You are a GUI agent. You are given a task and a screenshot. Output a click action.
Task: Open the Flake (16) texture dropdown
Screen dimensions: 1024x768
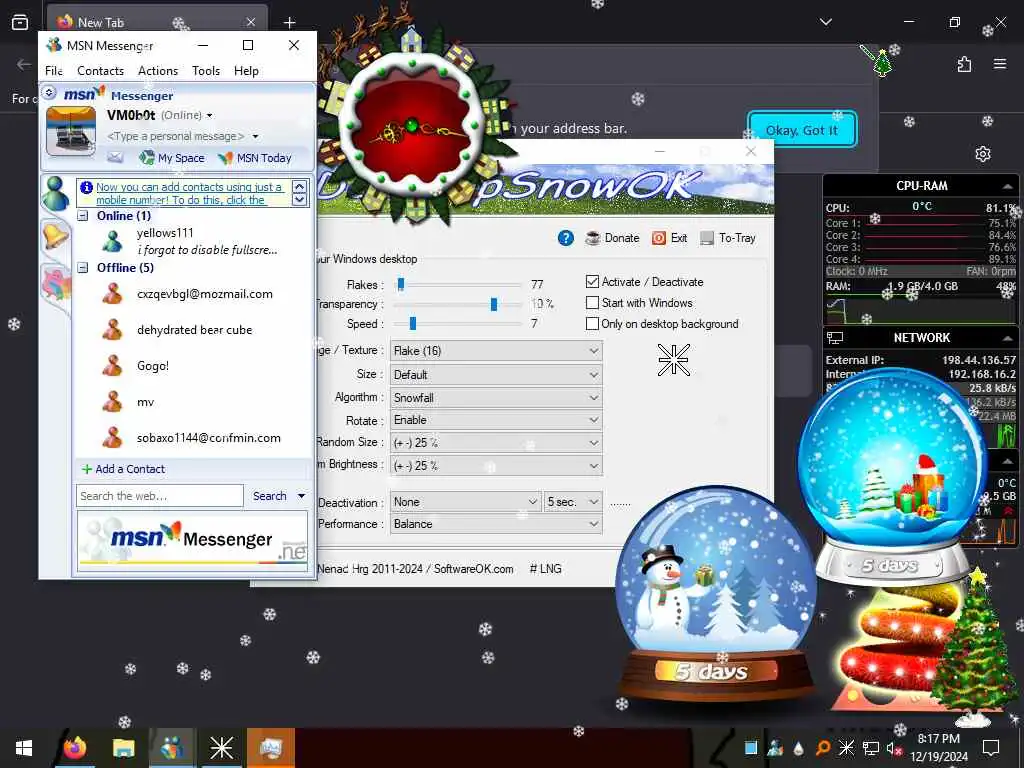tap(496, 351)
